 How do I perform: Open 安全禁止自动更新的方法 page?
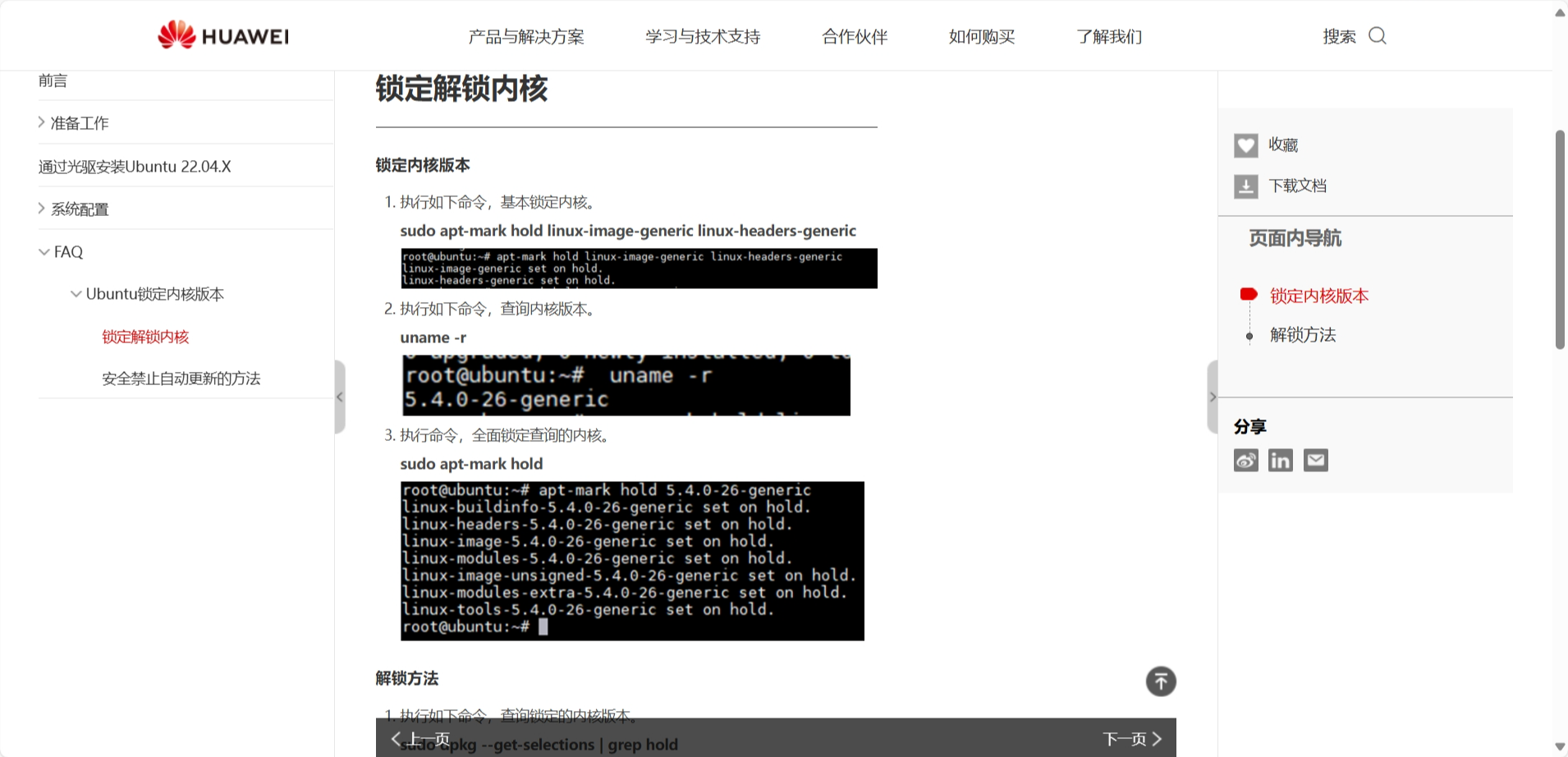pos(181,378)
